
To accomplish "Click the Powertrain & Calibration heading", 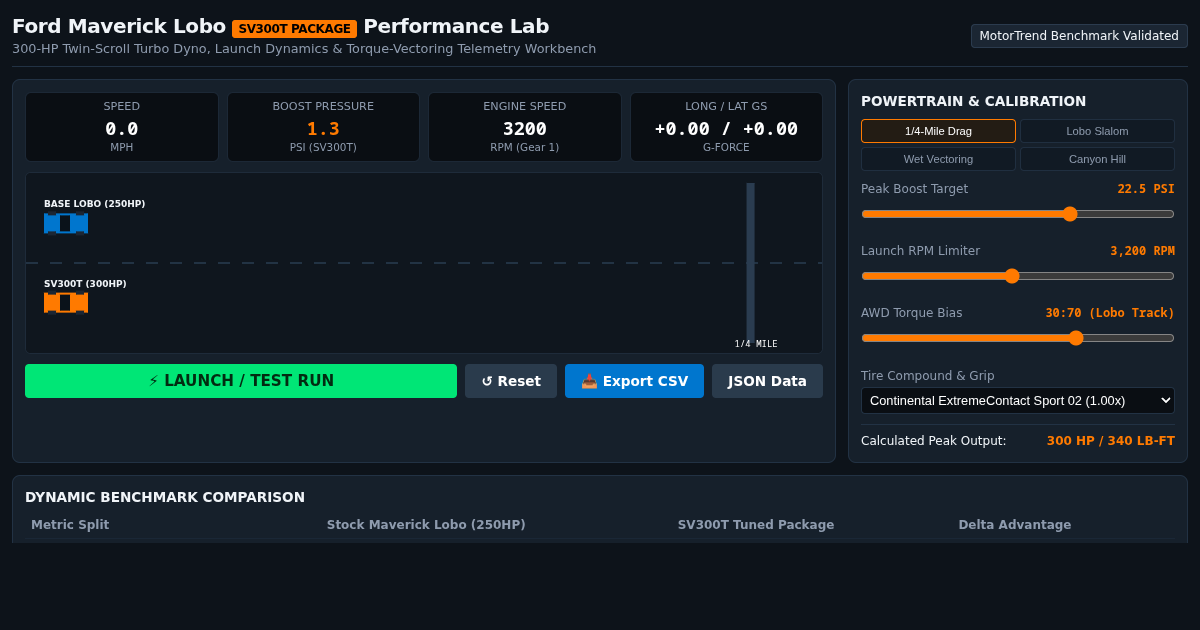I will pos(974,101).
